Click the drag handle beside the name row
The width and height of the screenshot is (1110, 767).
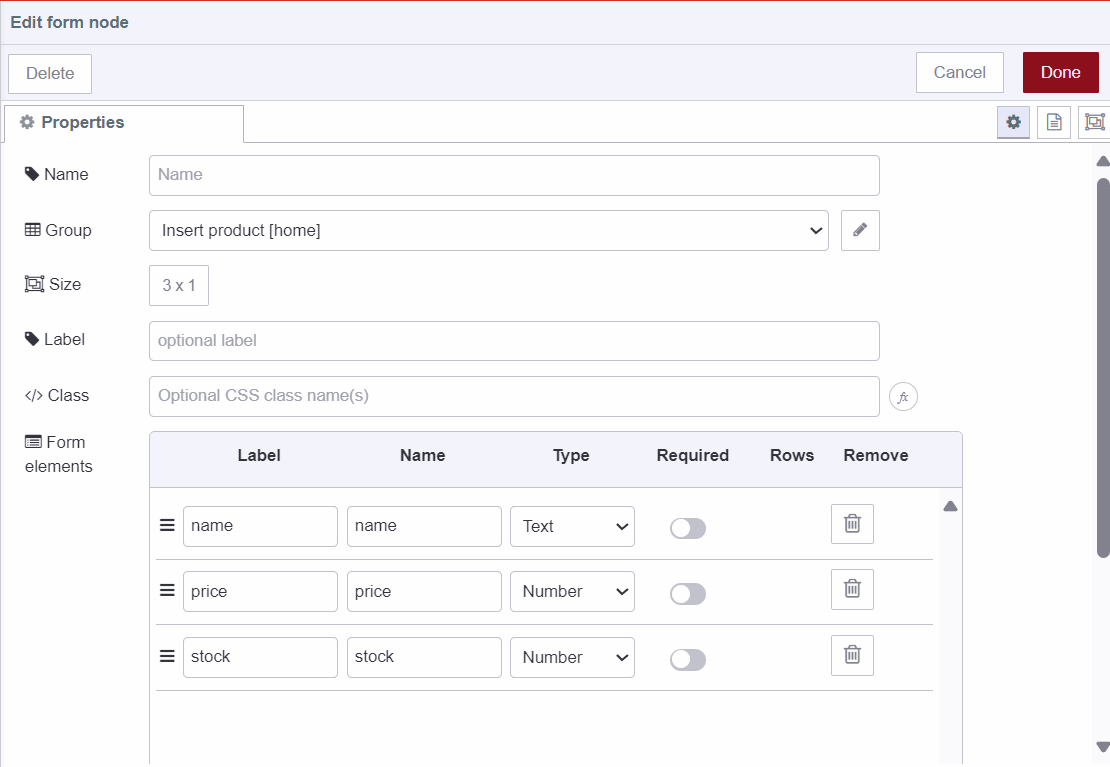(x=166, y=523)
